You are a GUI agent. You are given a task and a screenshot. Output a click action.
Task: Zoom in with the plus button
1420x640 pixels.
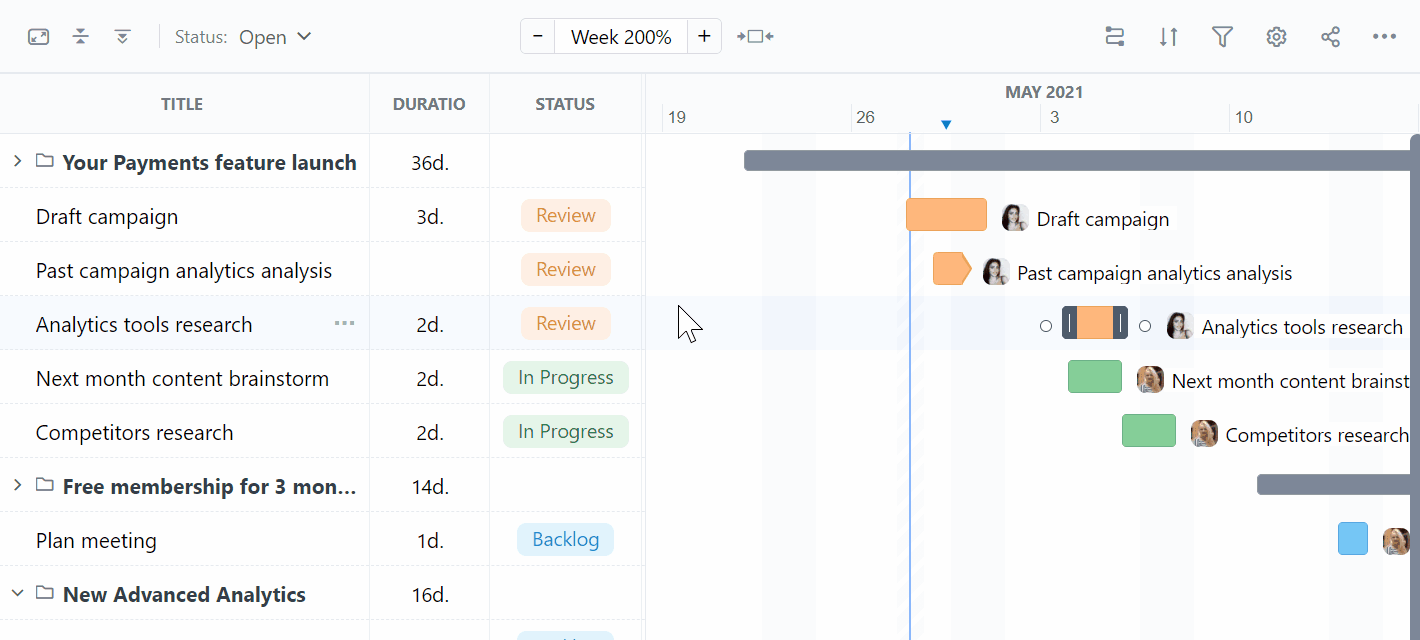pyautogui.click(x=704, y=37)
